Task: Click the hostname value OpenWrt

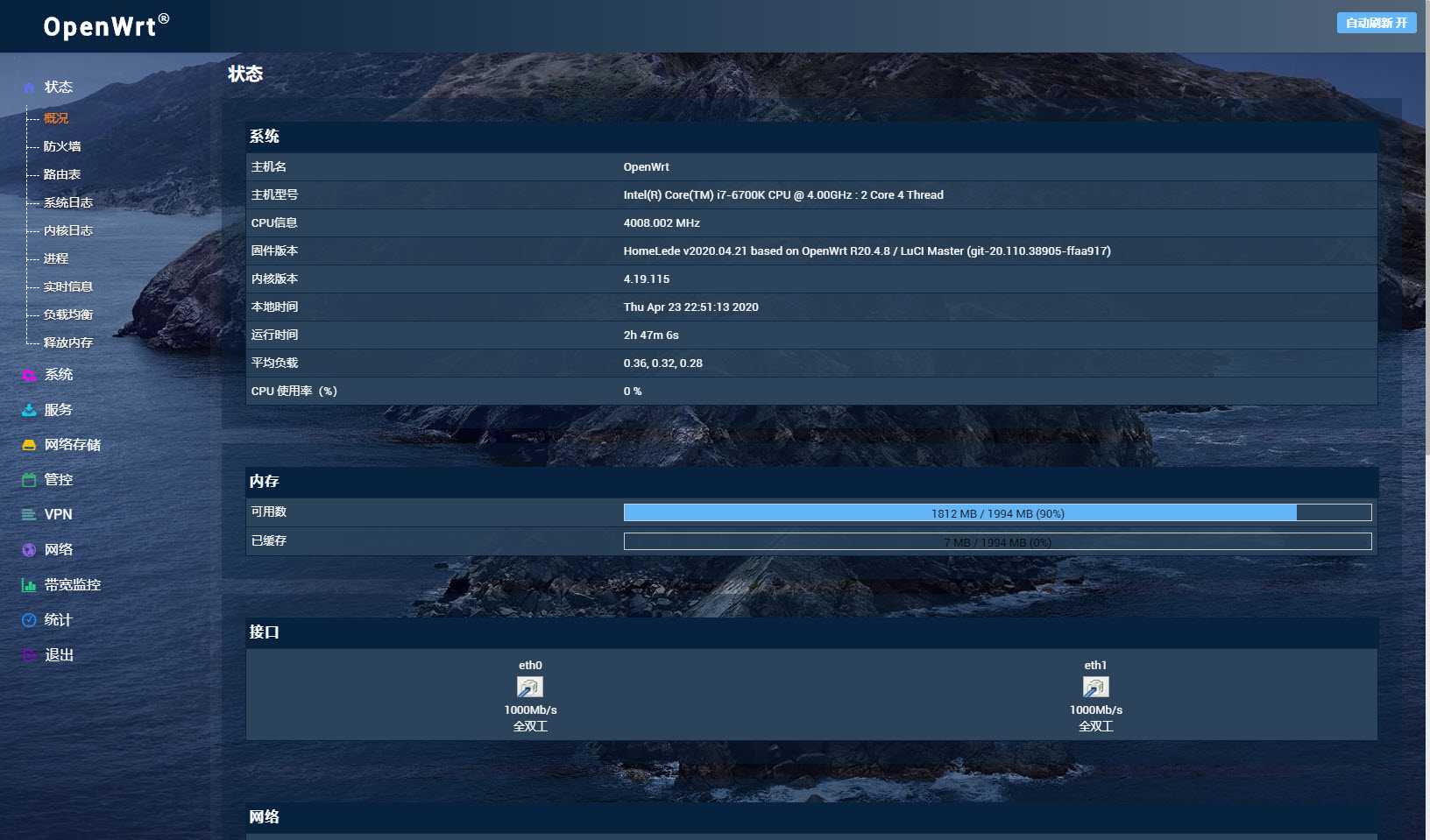Action: 647,166
